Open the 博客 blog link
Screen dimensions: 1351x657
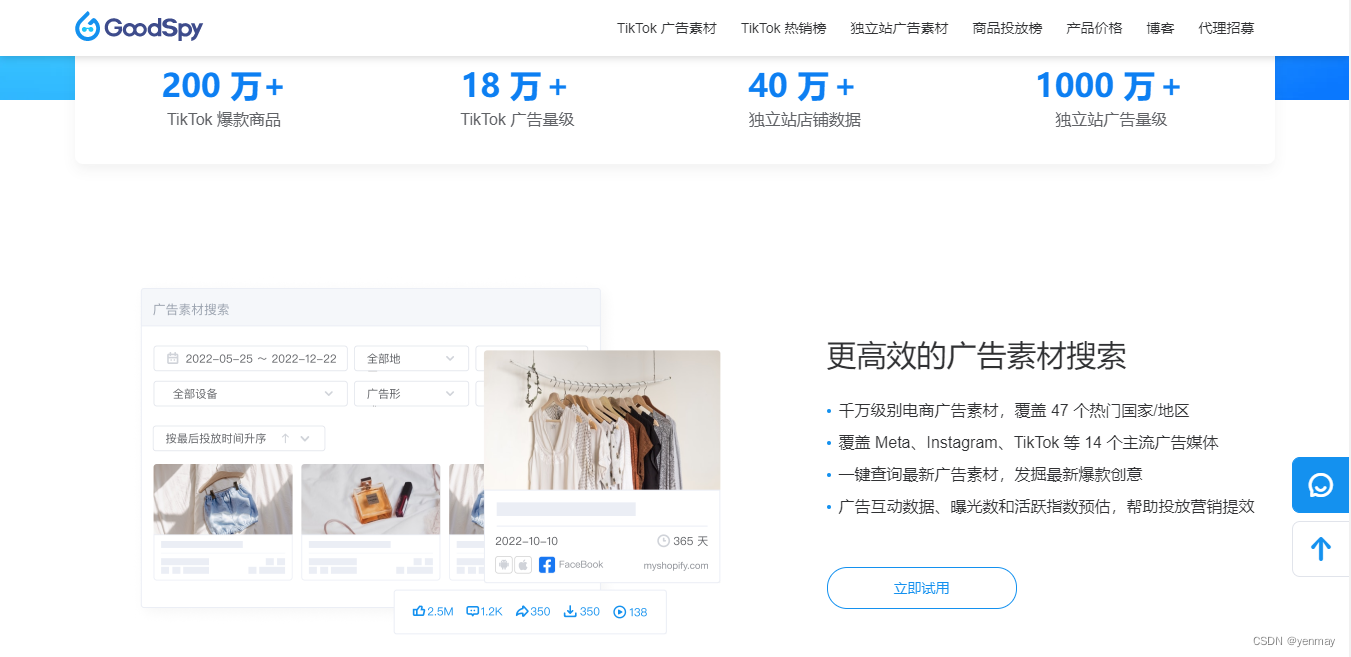pyautogui.click(x=1161, y=28)
